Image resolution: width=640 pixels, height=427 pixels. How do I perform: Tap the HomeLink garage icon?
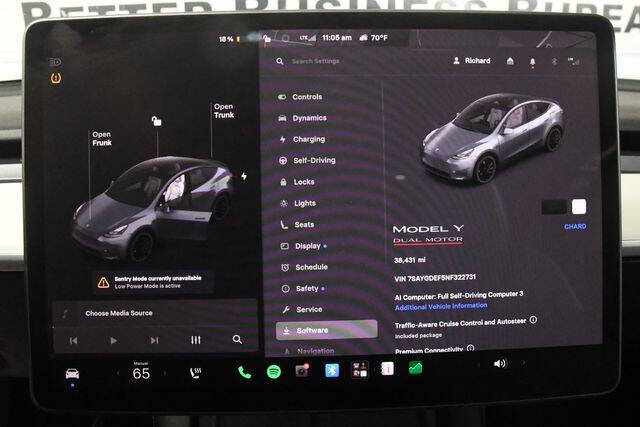click(x=510, y=61)
